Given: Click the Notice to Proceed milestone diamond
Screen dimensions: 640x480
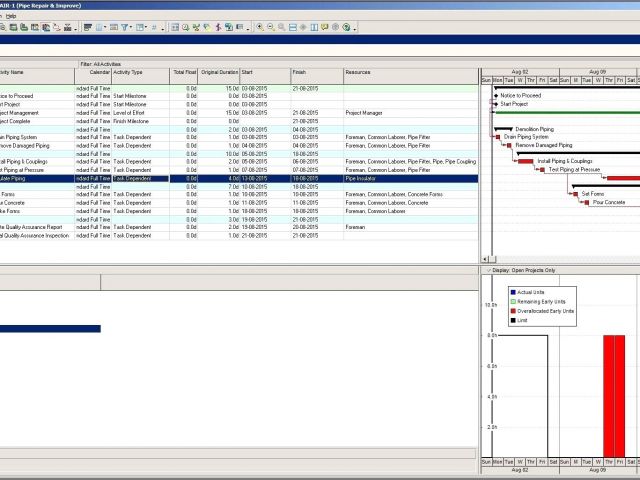Looking at the screenshot, I should (x=495, y=95).
